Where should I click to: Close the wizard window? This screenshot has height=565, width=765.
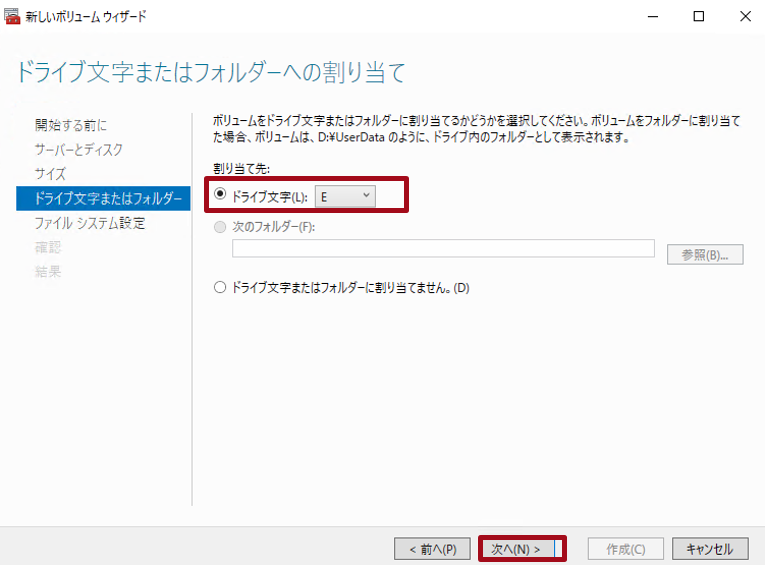[x=745, y=16]
